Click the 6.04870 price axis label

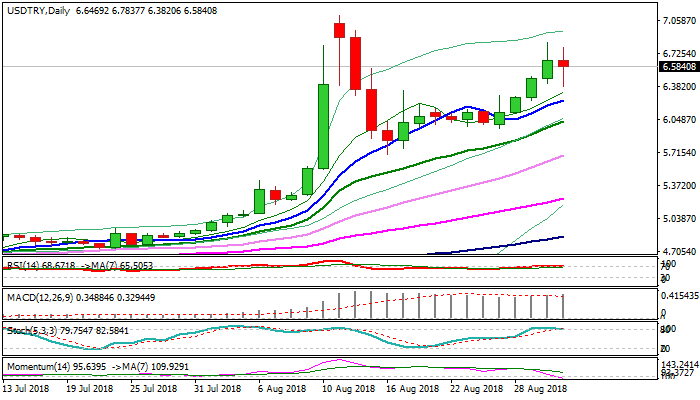click(x=678, y=120)
